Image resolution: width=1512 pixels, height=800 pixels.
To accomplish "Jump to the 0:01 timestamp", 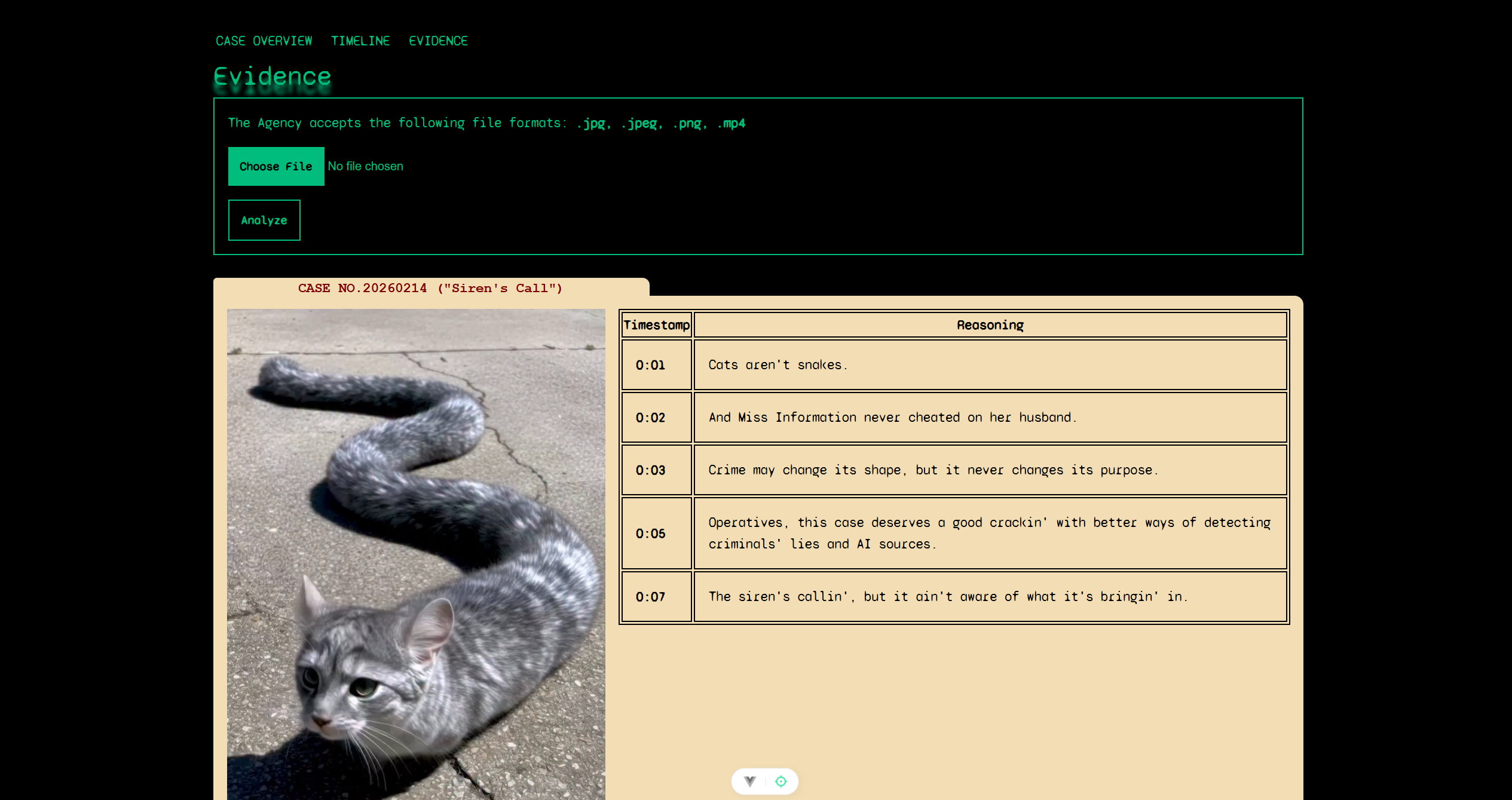I will click(x=650, y=365).
